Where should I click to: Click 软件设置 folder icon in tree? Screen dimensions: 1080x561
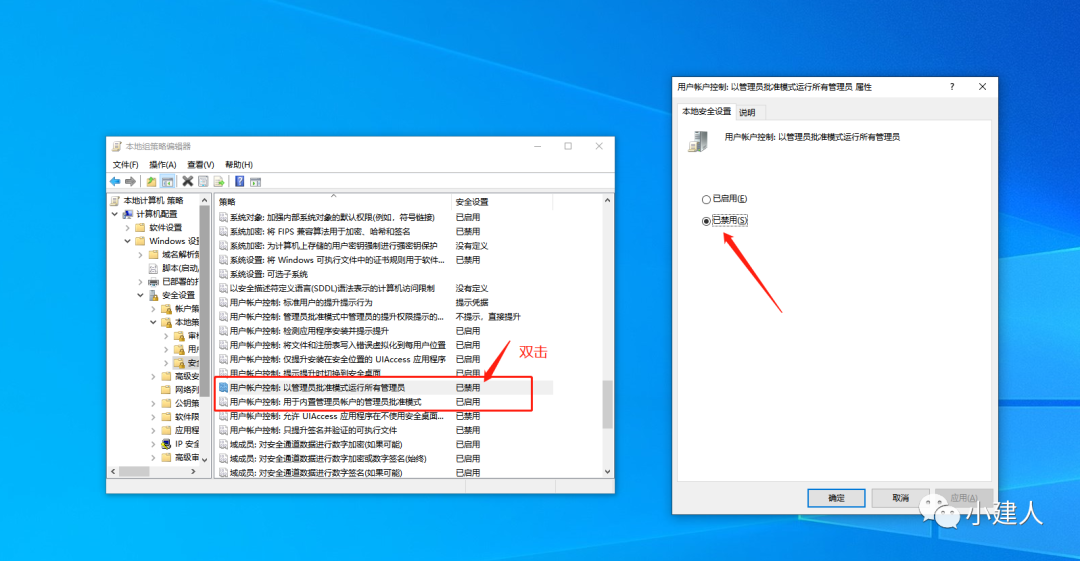click(141, 227)
